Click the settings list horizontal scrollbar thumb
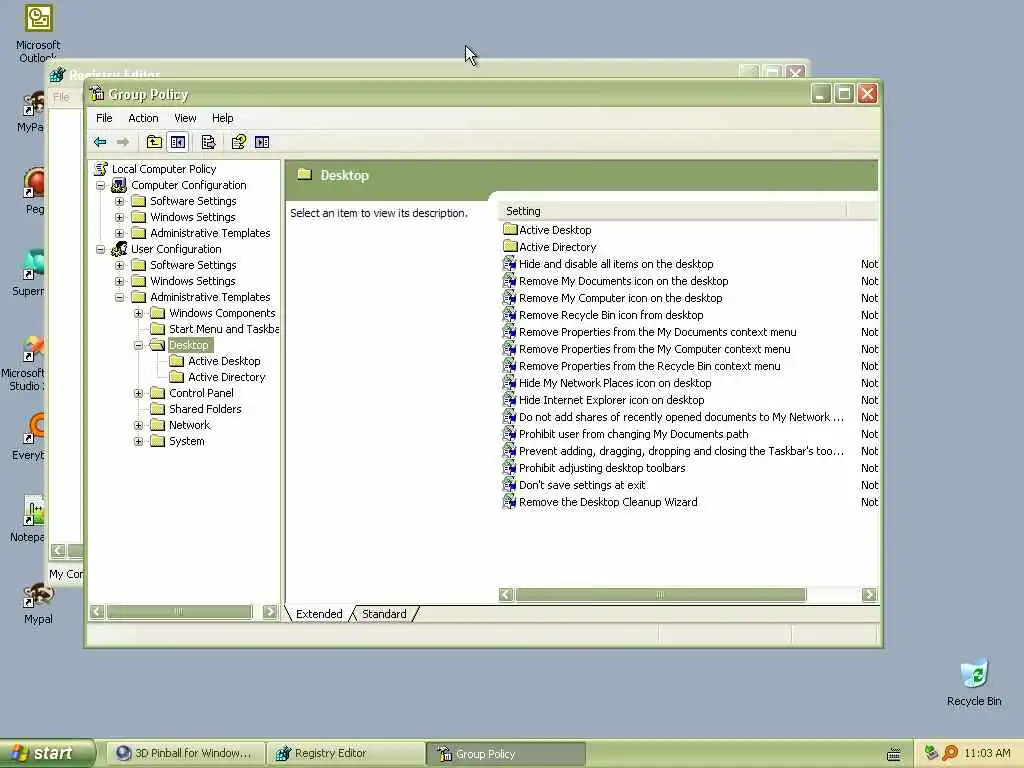The height and width of the screenshot is (768, 1024). [x=660, y=594]
